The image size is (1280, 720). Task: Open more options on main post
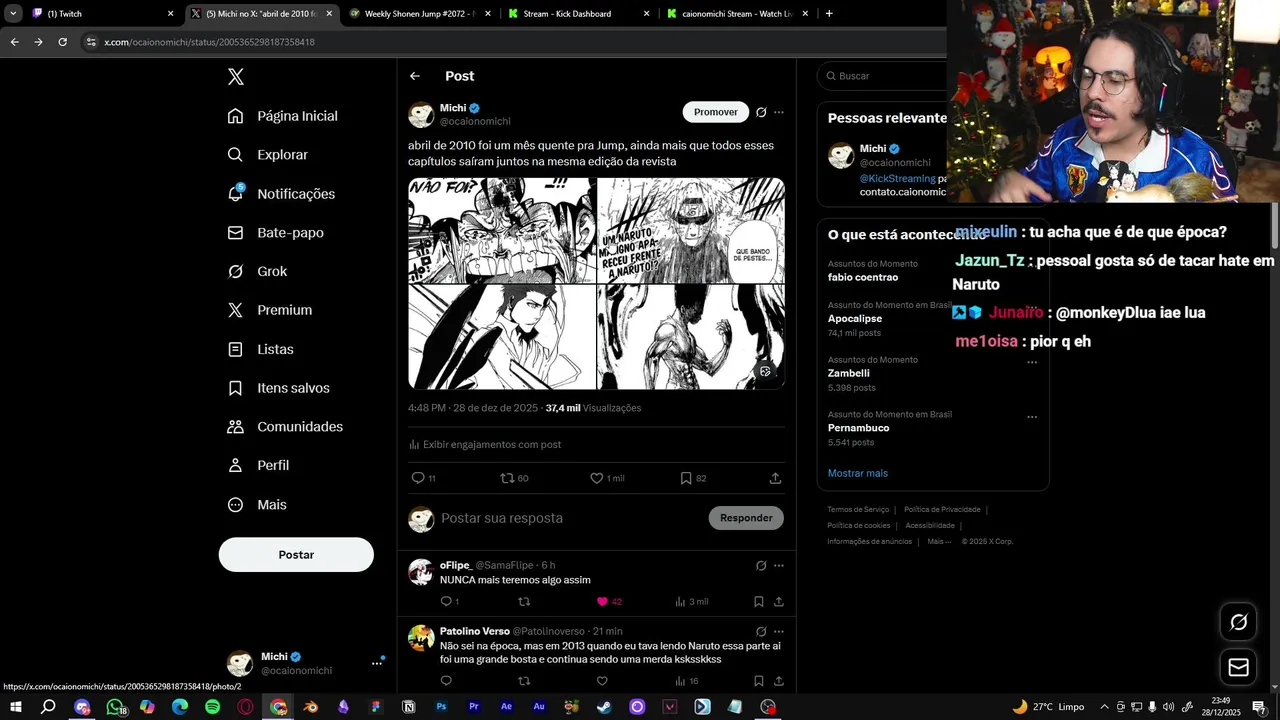click(779, 112)
